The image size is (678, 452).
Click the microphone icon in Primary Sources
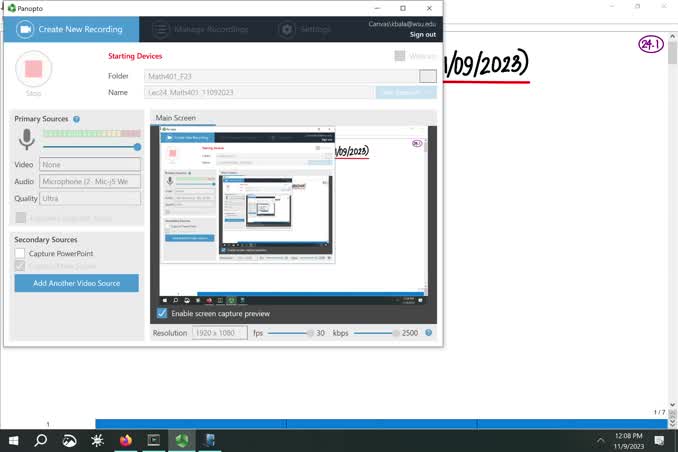pyautogui.click(x=26, y=140)
